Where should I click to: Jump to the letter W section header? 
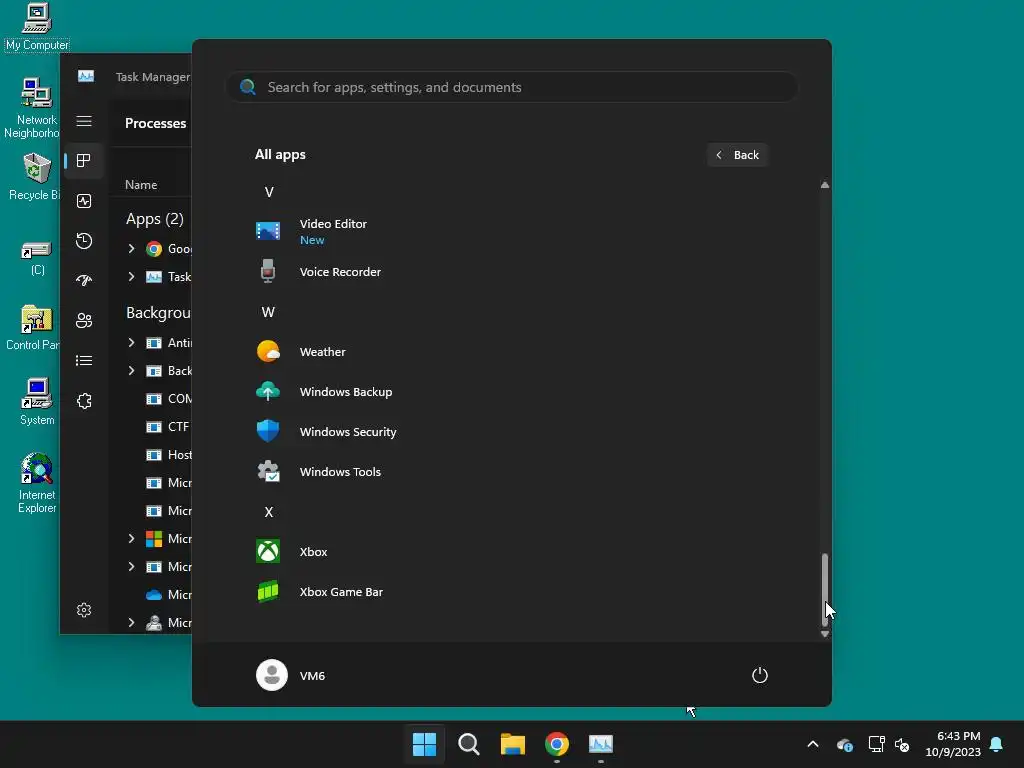click(268, 312)
